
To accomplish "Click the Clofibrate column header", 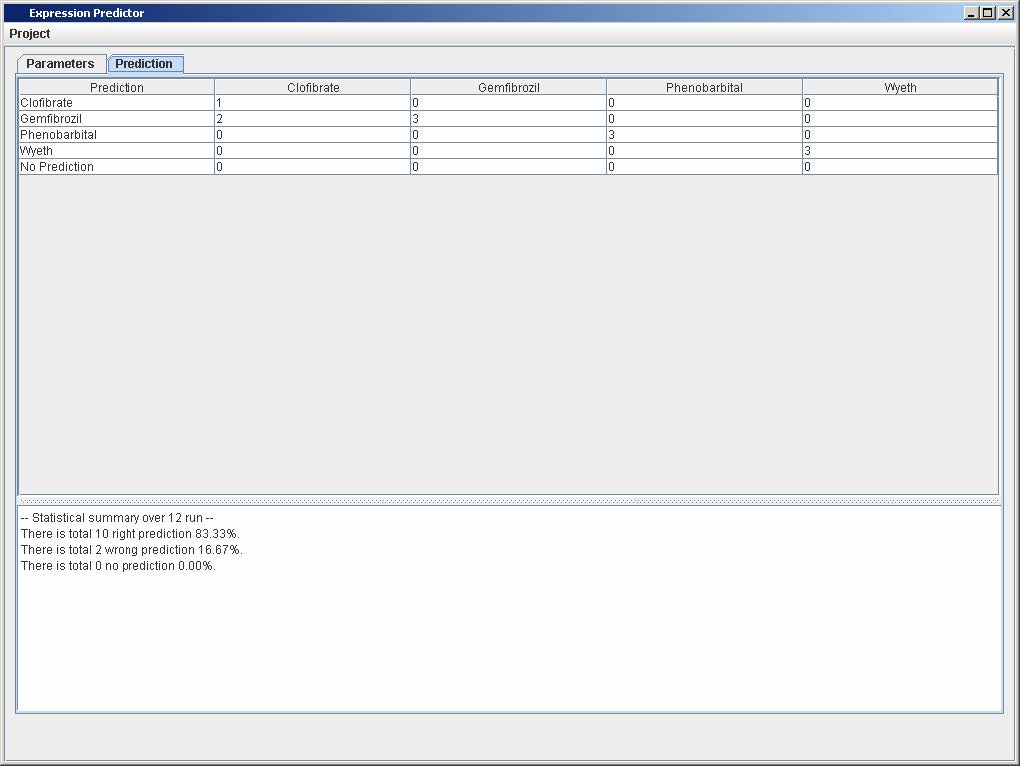I will (x=313, y=87).
